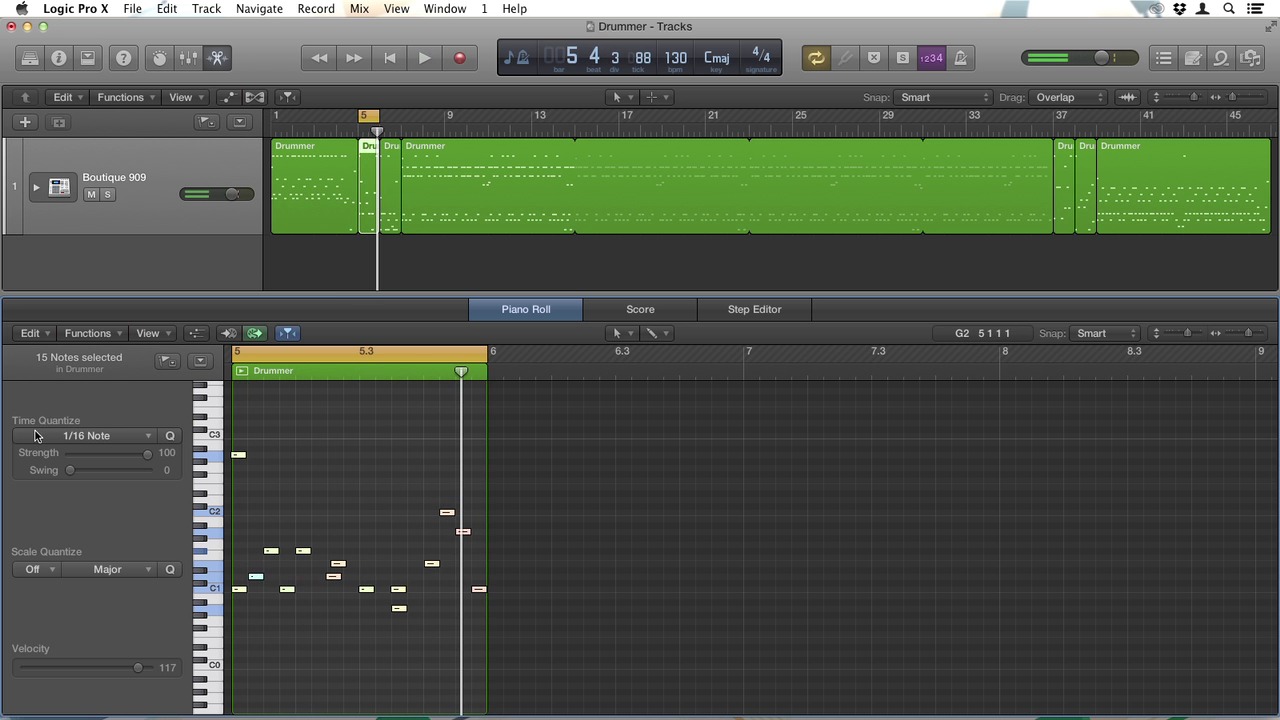Toggle Cycle mode button
This screenshot has height=720, width=1280.
point(816,58)
